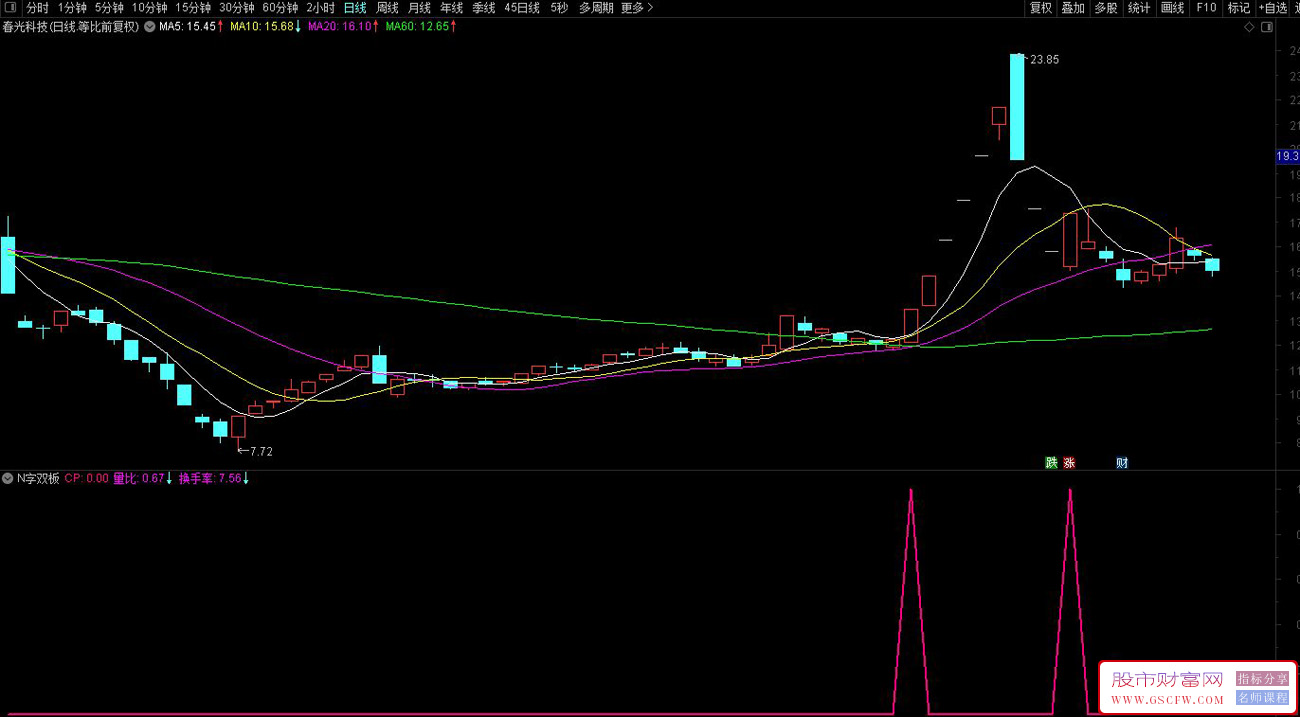Click stock title 春光科技(日线,等比前复权)
Viewport: 1300px width, 717px height.
click(x=71, y=27)
